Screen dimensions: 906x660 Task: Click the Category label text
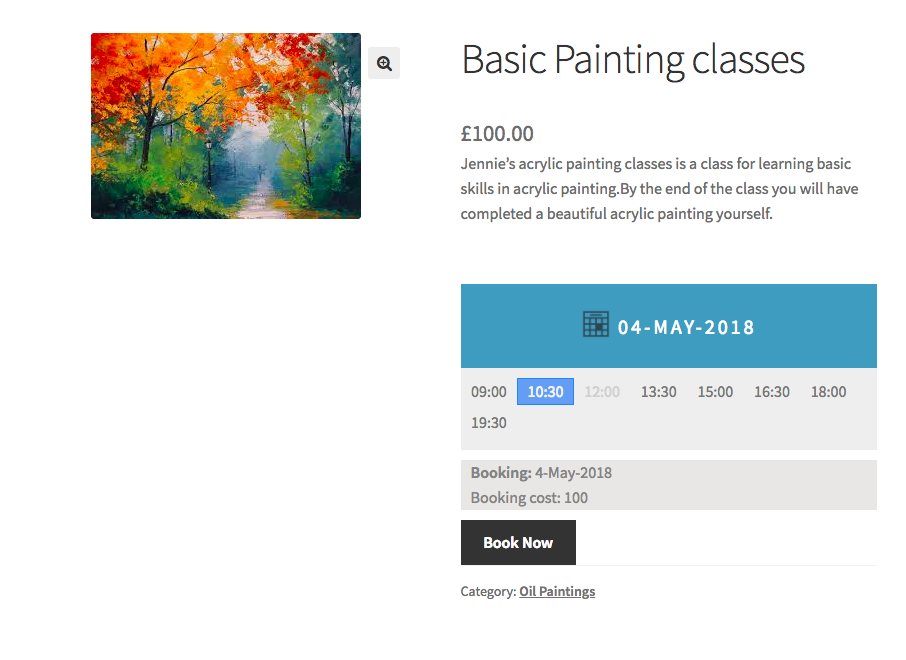[x=487, y=591]
